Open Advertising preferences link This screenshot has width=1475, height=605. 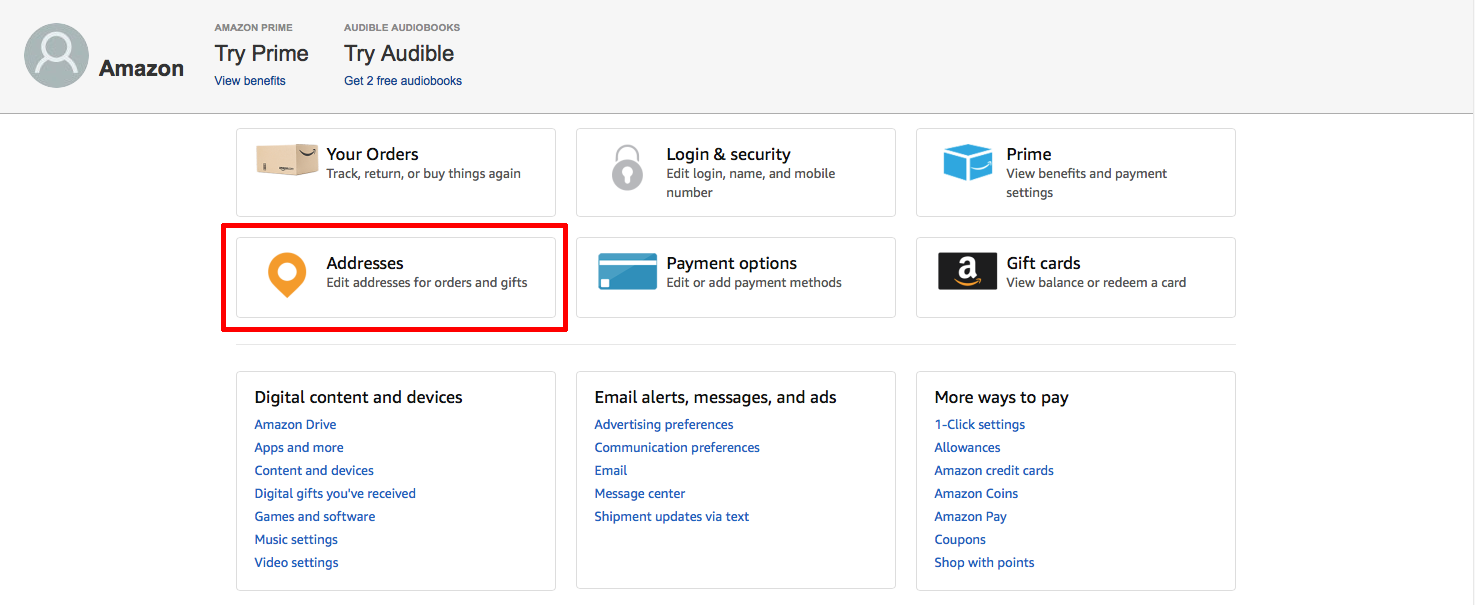point(664,425)
